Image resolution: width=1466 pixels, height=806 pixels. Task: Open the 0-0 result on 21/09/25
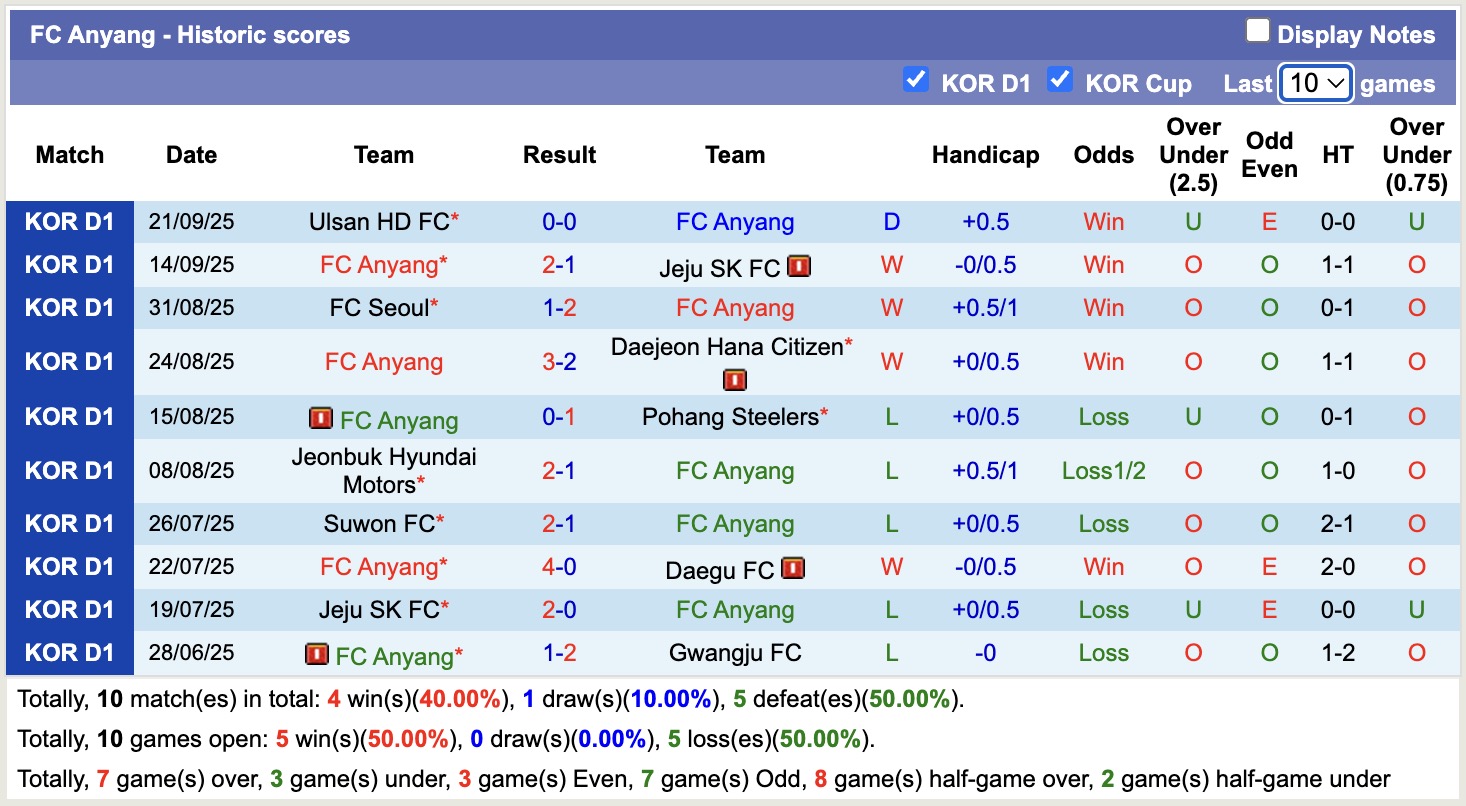pos(559,222)
